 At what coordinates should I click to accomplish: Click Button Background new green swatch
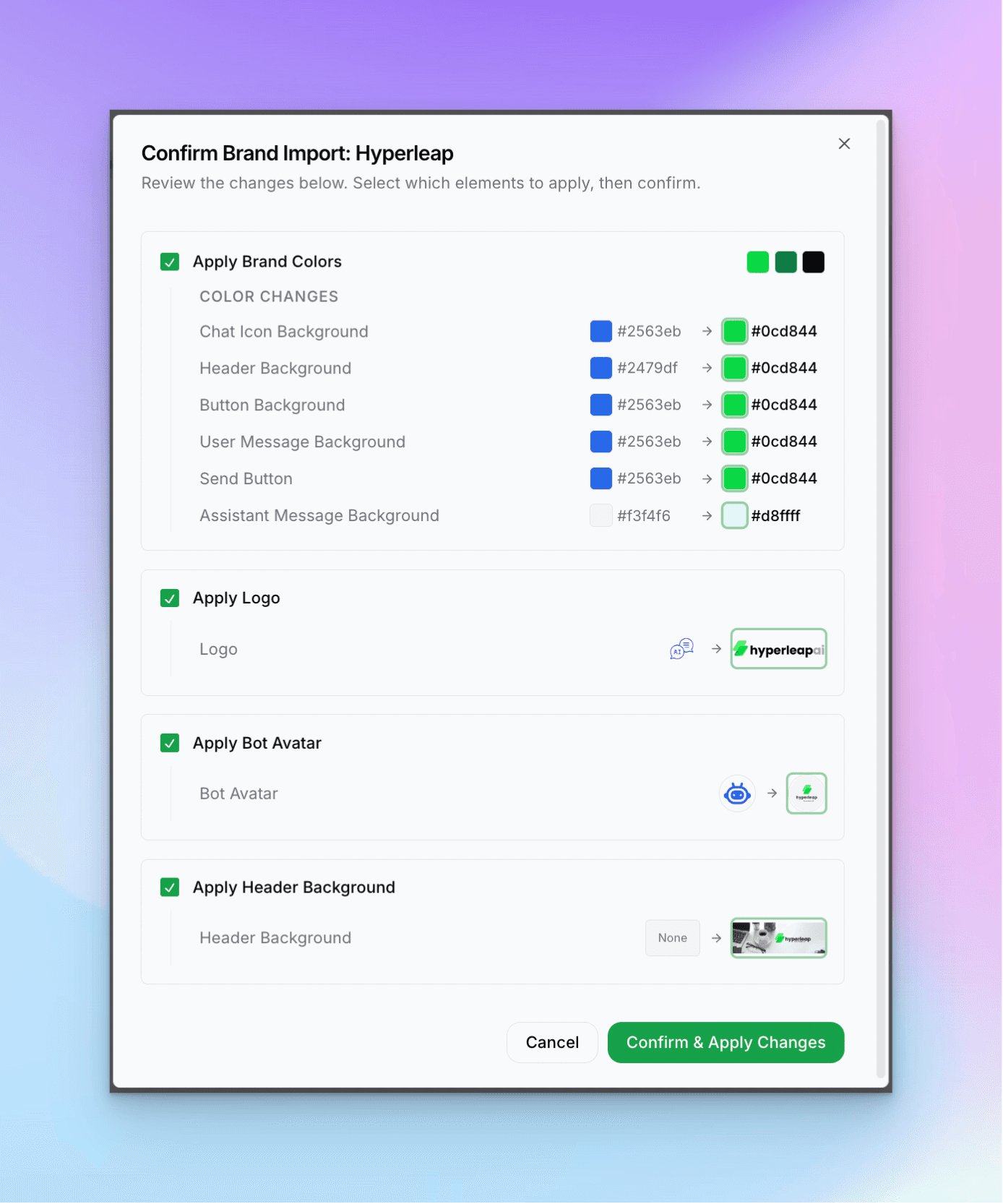pos(734,405)
